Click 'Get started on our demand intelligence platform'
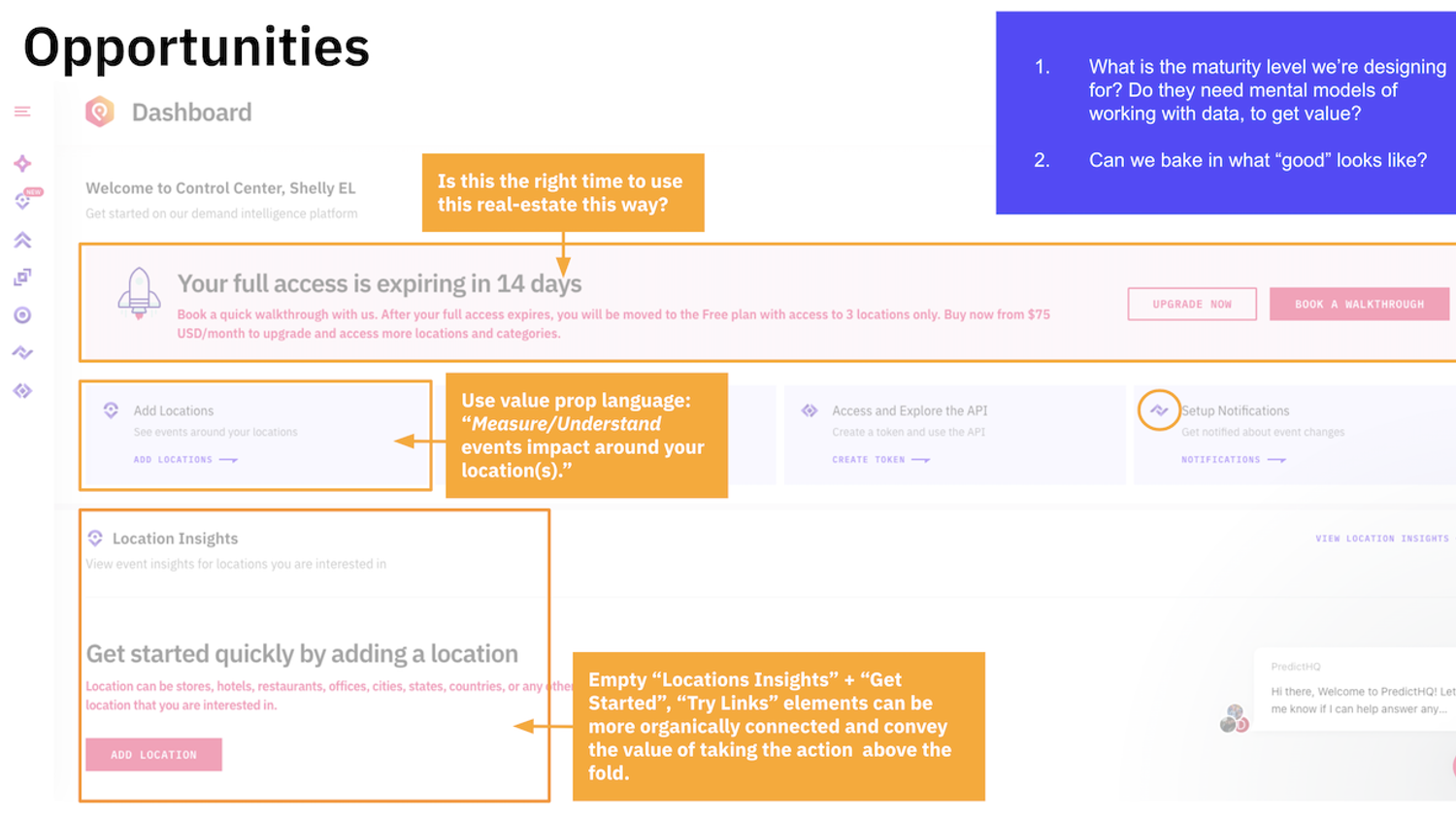1456x819 pixels. [x=221, y=213]
